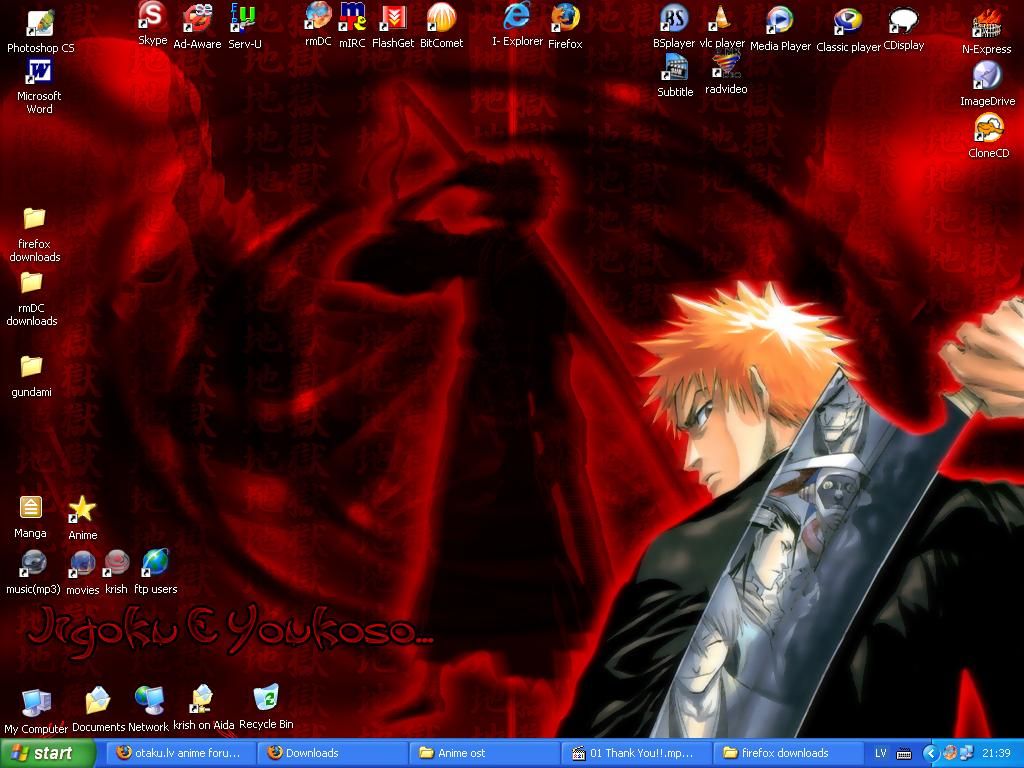This screenshot has height=768, width=1024.
Task: Launch FlashGet from the desktop
Action: pyautogui.click(x=393, y=18)
